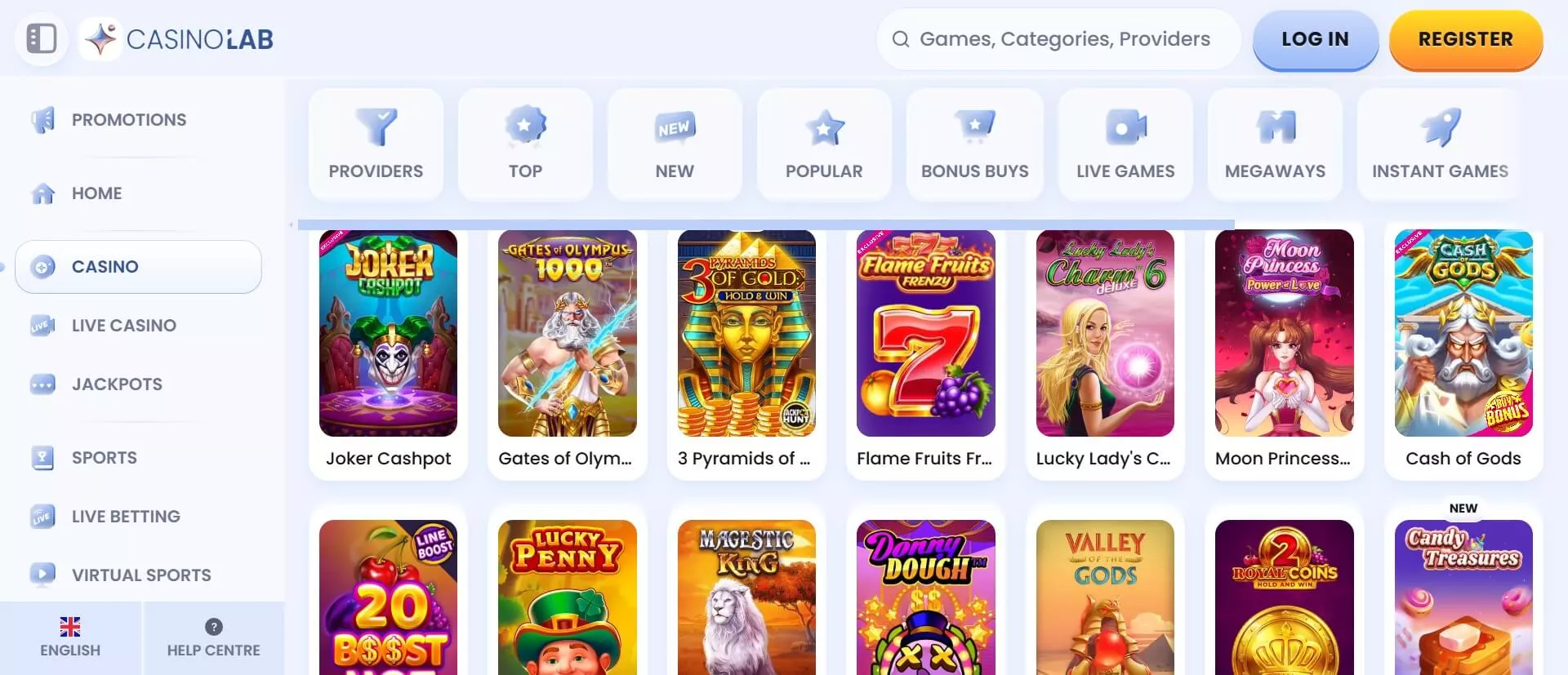Open the Providers category tile
The height and width of the screenshot is (675, 1568).
(x=376, y=144)
